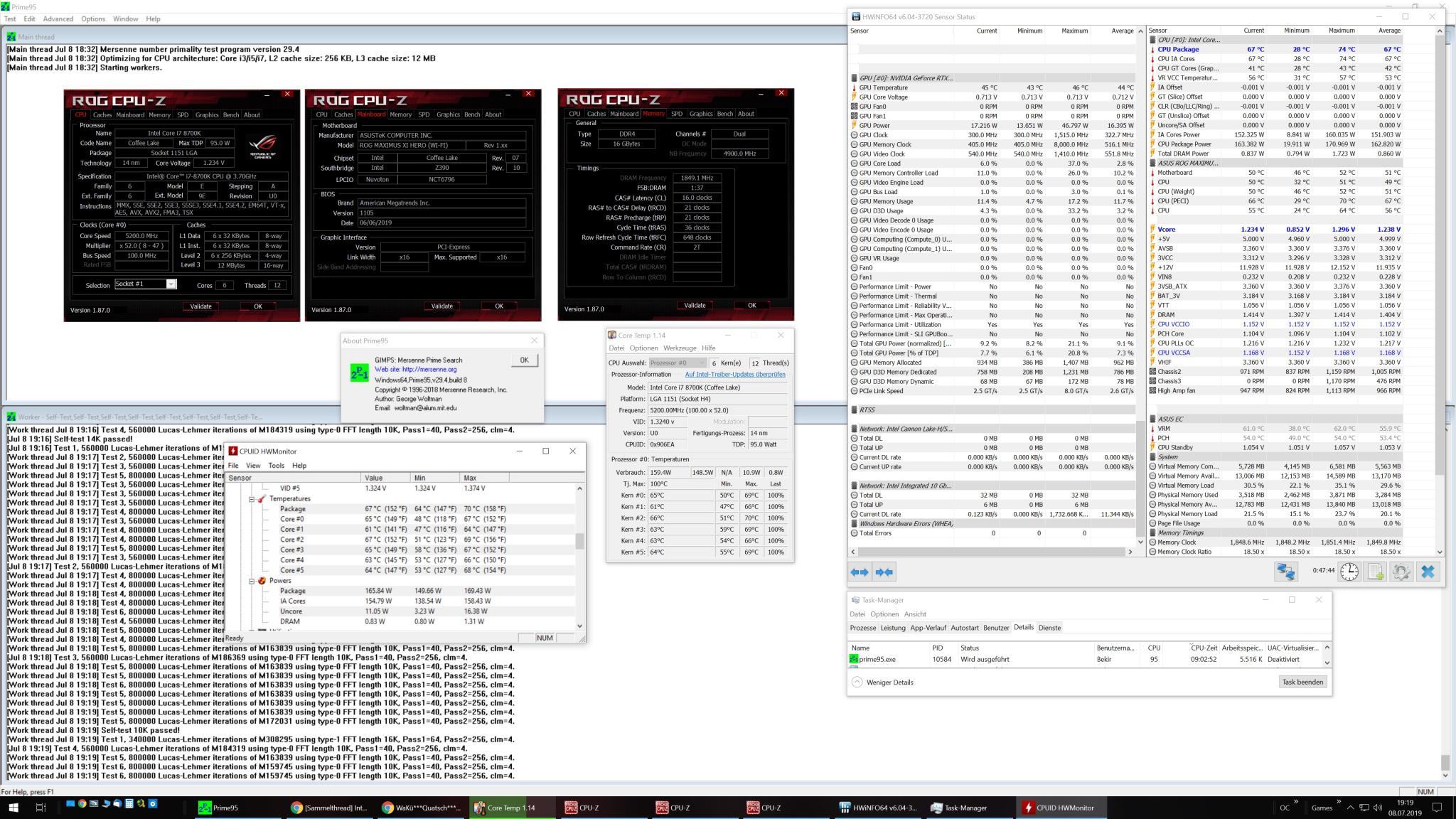Click Validate in Memory CPU-Z window

(x=695, y=306)
